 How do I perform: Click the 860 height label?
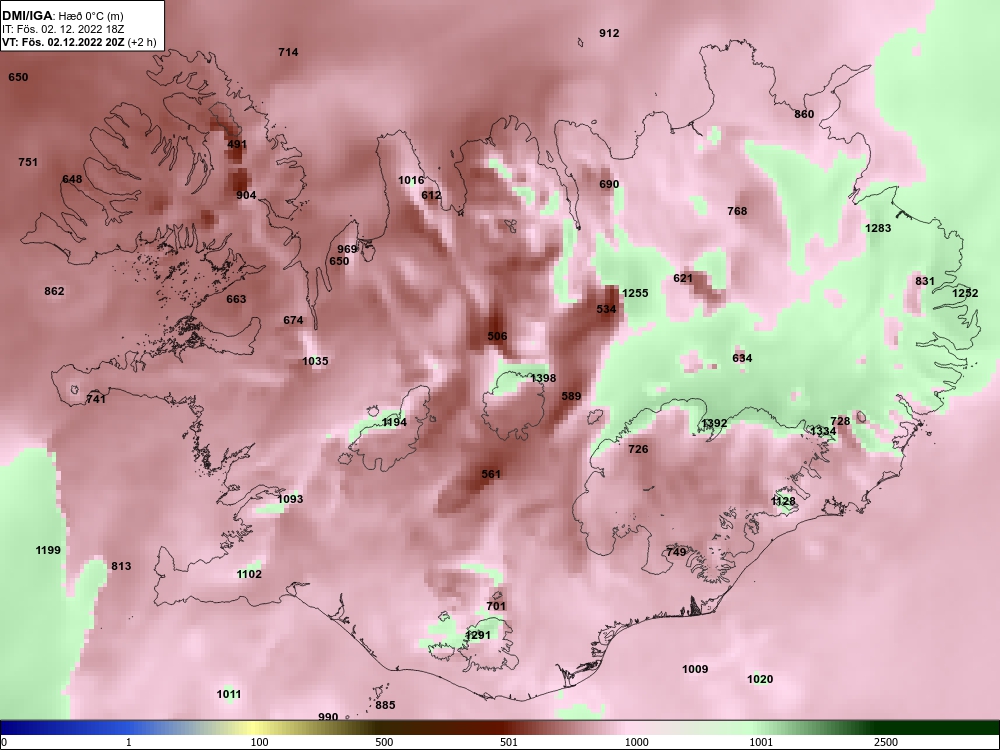(x=804, y=114)
